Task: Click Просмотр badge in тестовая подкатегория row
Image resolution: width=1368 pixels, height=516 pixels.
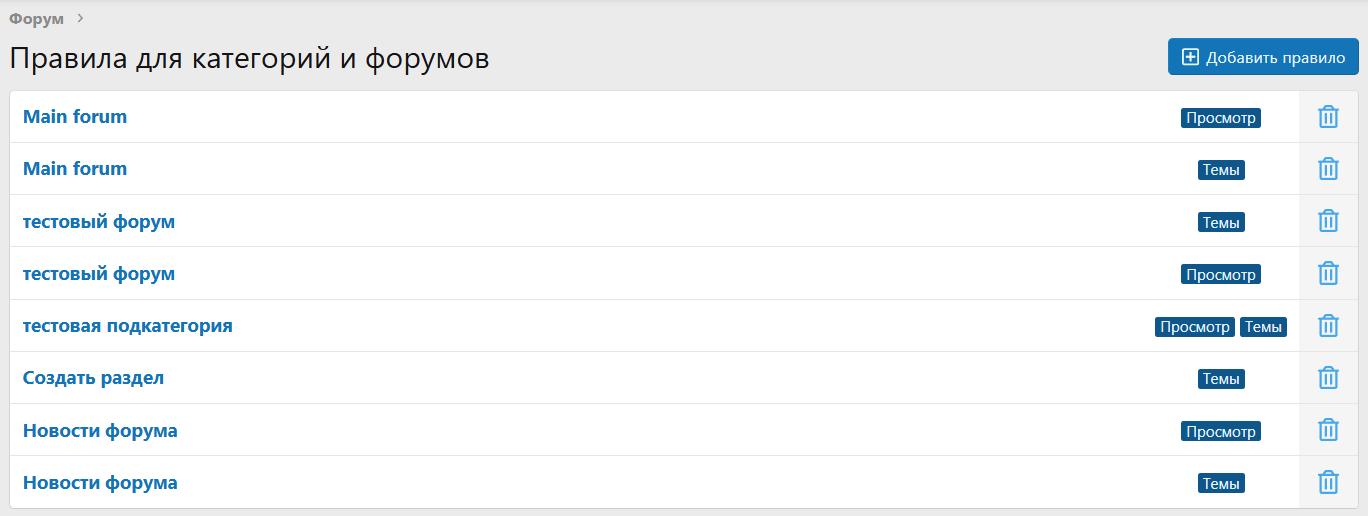Action: coord(1194,327)
